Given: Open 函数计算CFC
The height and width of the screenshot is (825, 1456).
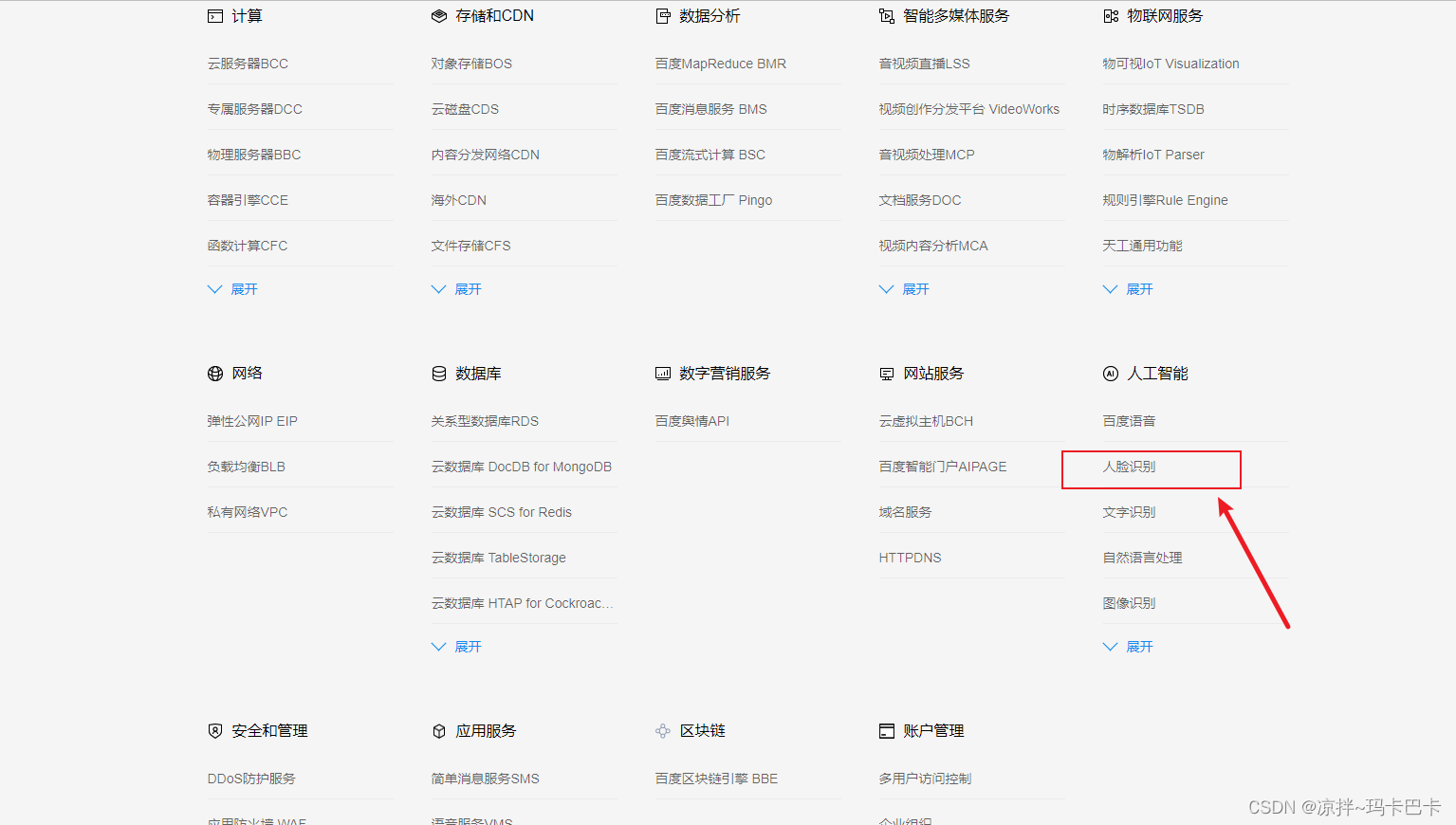Looking at the screenshot, I should 248,246.
